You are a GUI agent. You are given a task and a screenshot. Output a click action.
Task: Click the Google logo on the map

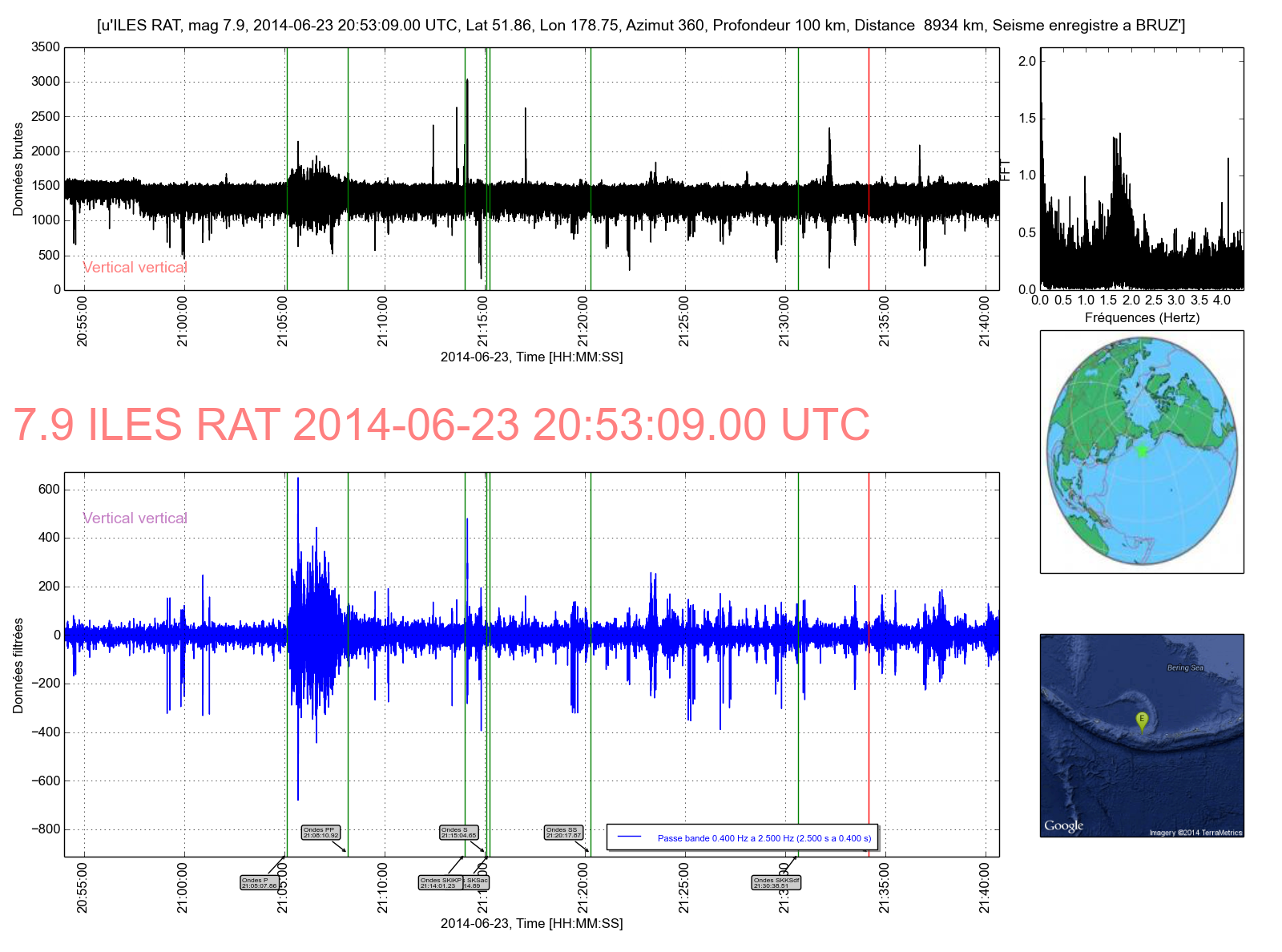(x=1063, y=825)
